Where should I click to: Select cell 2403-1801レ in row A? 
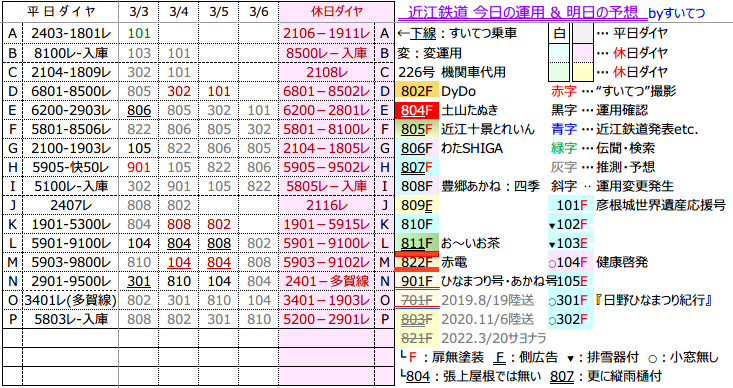click(x=71, y=33)
